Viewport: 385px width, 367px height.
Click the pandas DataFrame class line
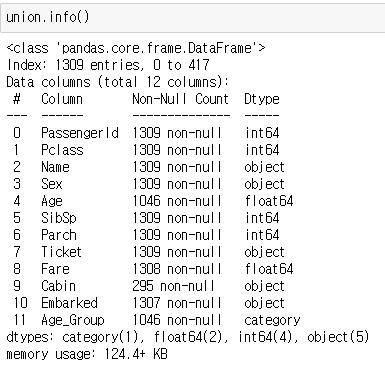click(136, 48)
